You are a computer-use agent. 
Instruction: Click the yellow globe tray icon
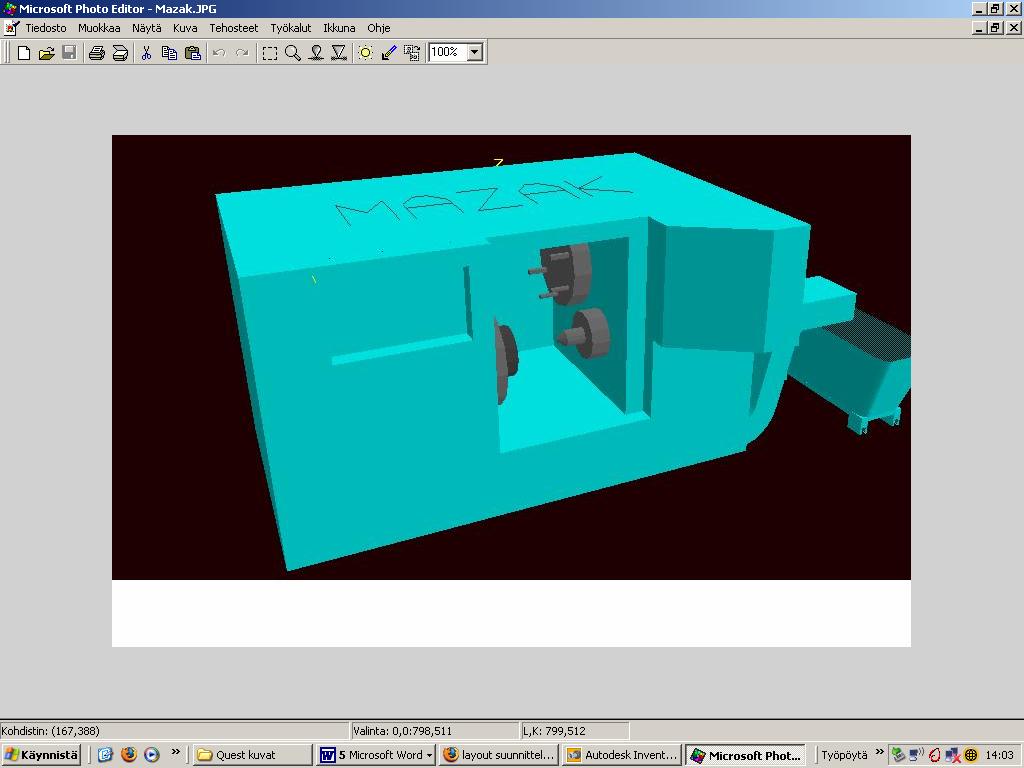tap(971, 755)
